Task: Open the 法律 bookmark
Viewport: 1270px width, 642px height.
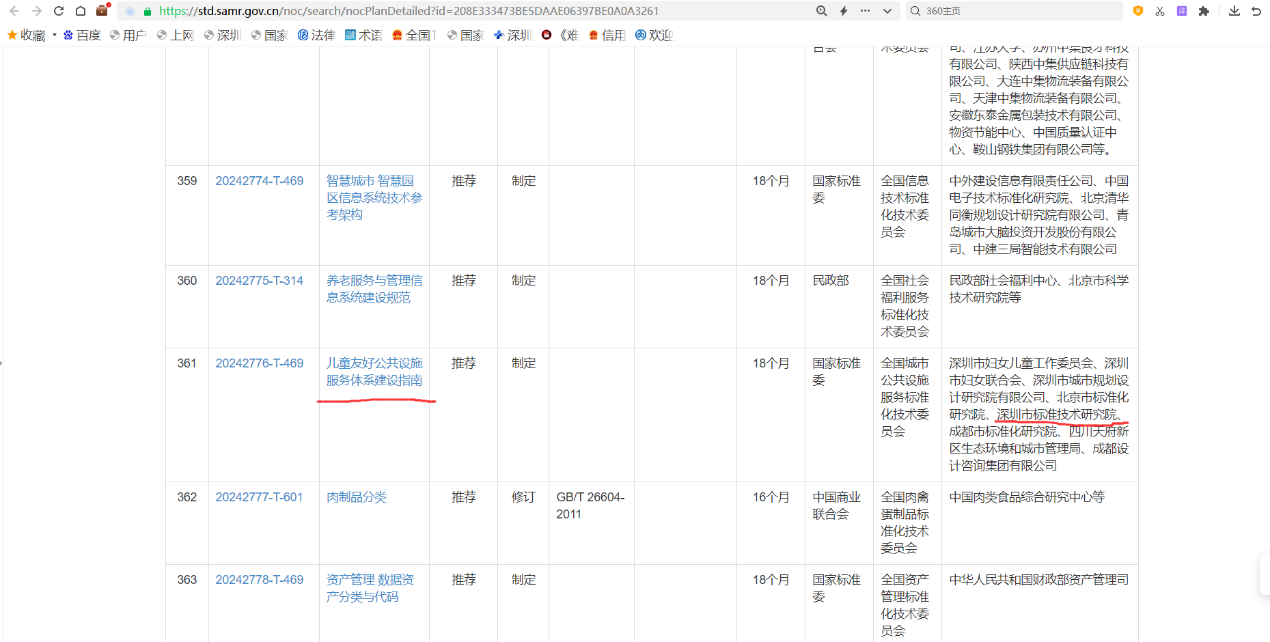Action: click(317, 35)
